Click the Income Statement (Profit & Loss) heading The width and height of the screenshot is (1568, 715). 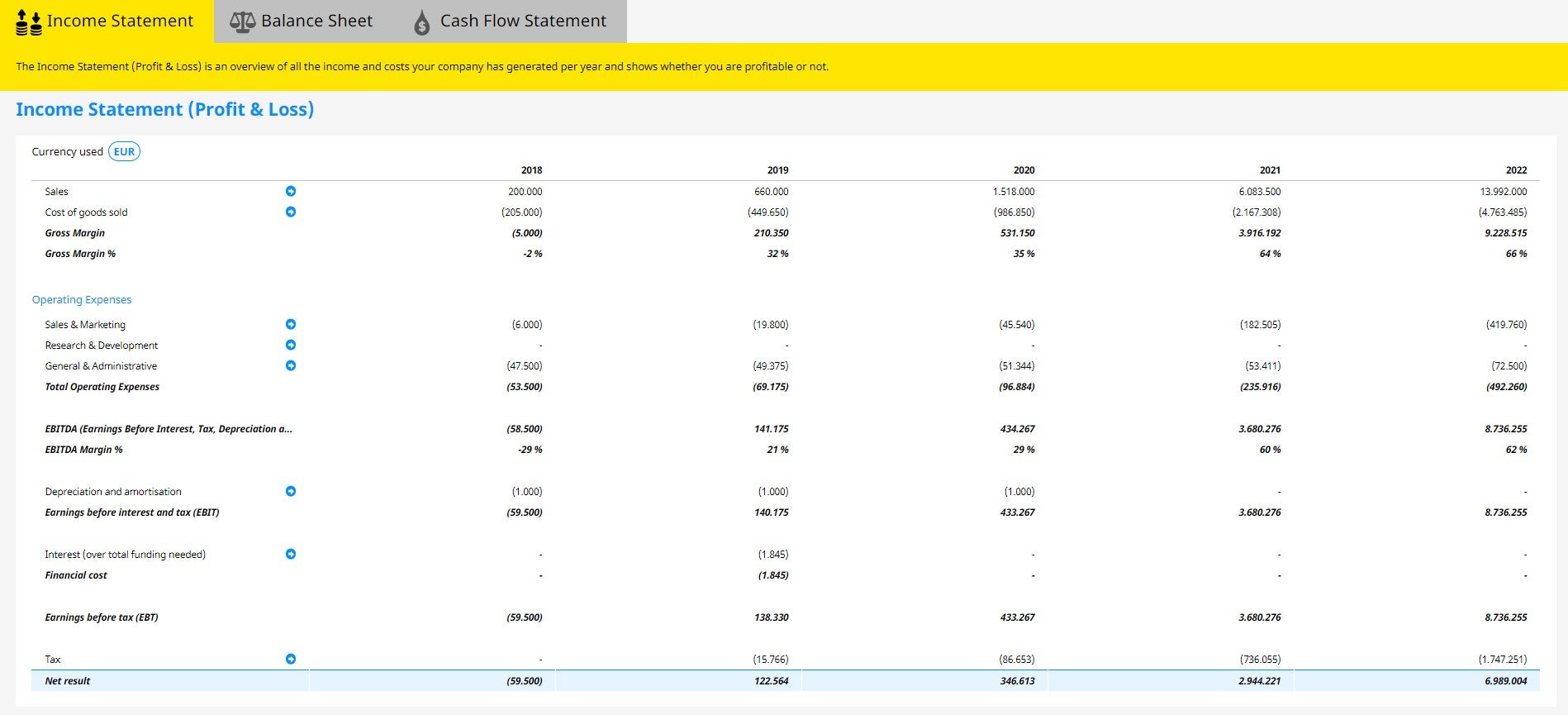pos(164,109)
